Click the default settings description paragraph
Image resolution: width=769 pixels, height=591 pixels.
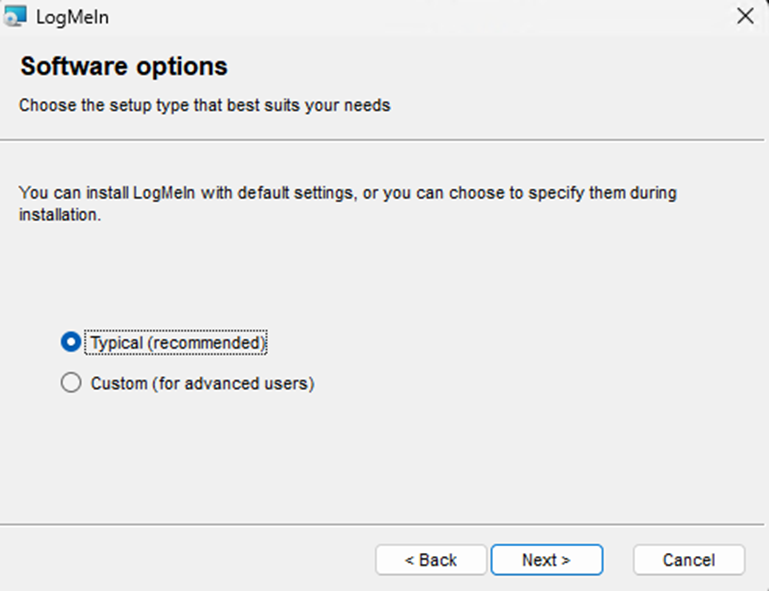347,193
